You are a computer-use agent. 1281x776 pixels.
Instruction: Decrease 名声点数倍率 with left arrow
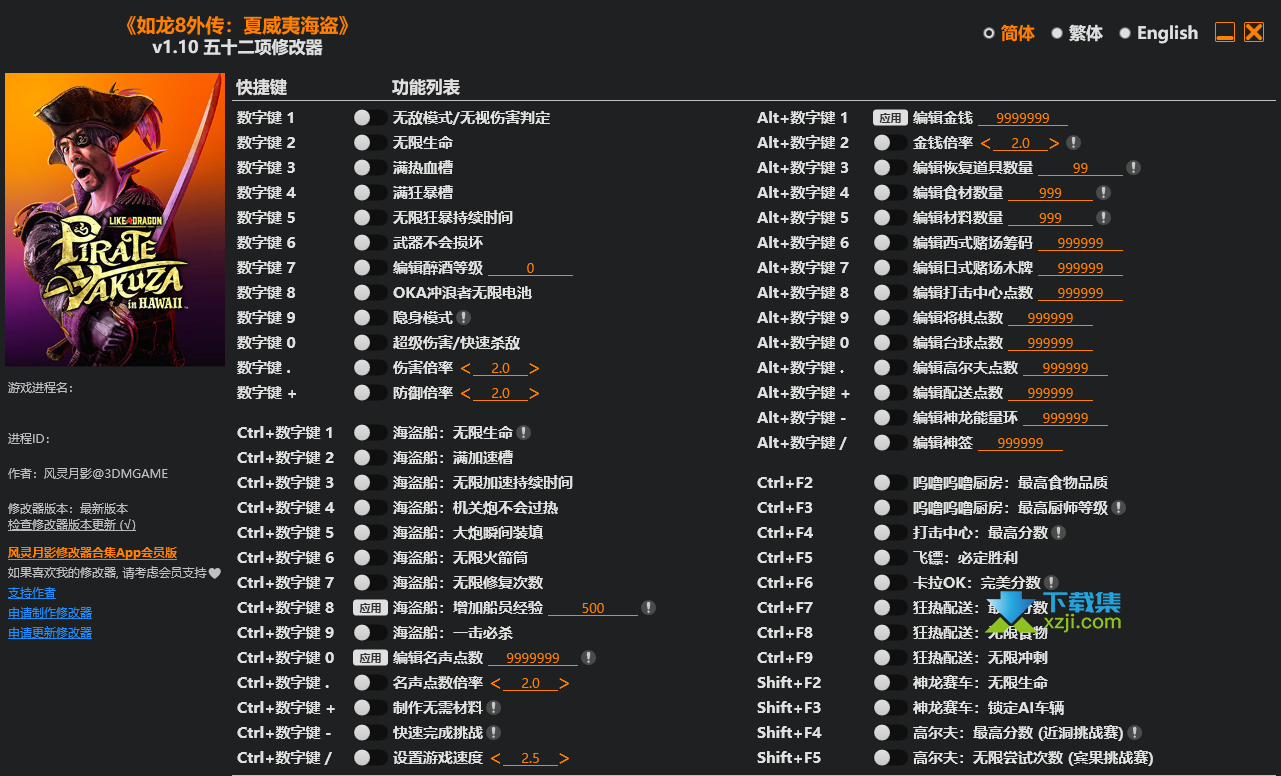tap(496, 683)
